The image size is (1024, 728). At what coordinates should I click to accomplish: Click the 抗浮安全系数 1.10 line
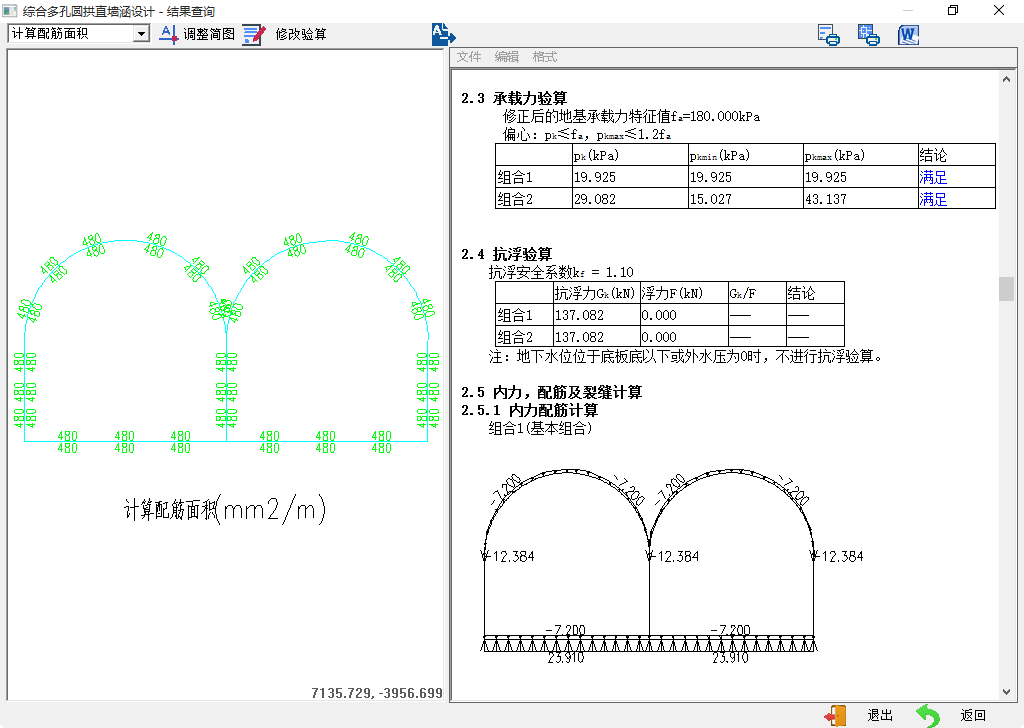point(561,272)
